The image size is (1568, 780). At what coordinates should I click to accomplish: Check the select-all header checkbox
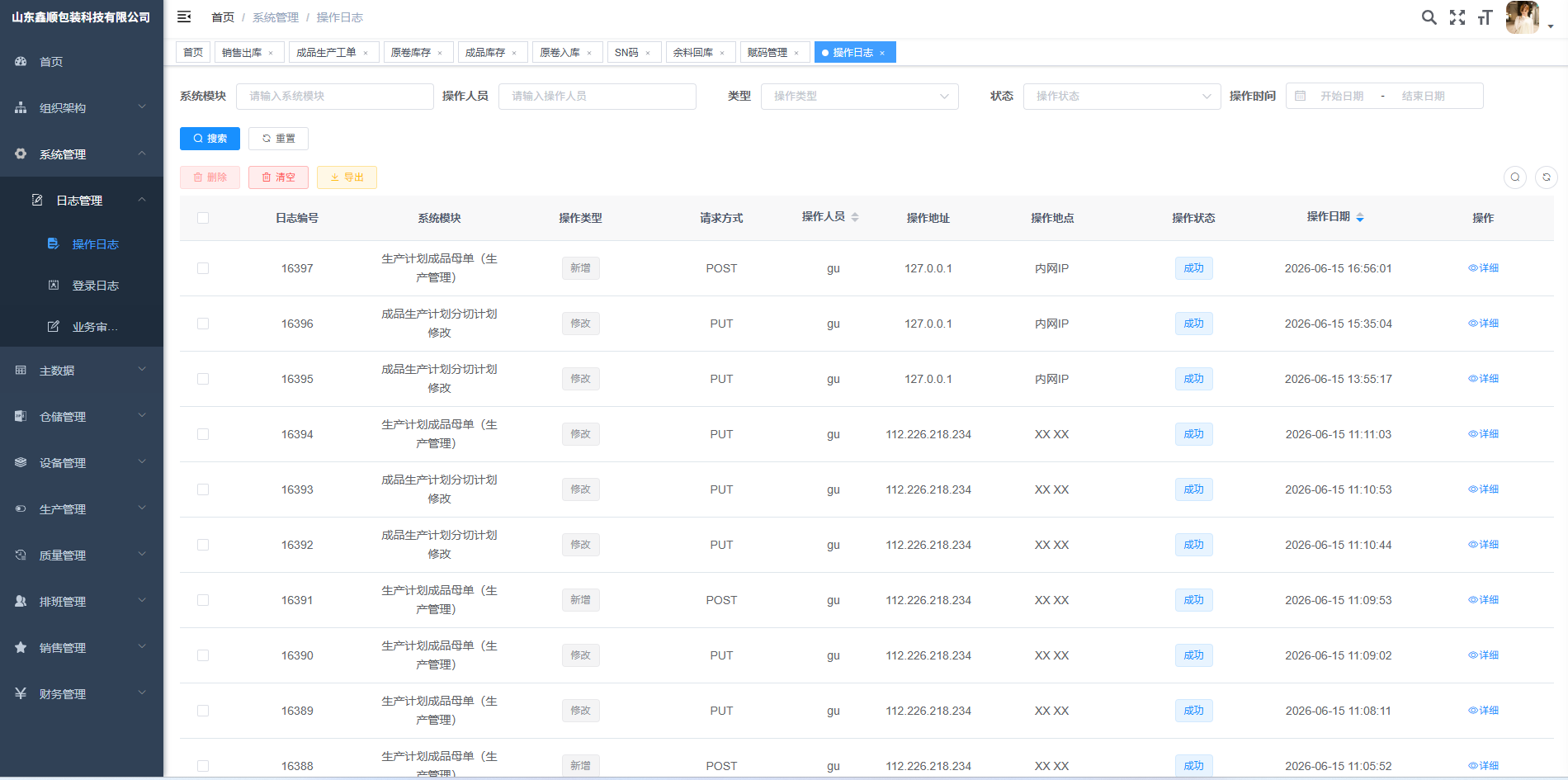click(203, 218)
